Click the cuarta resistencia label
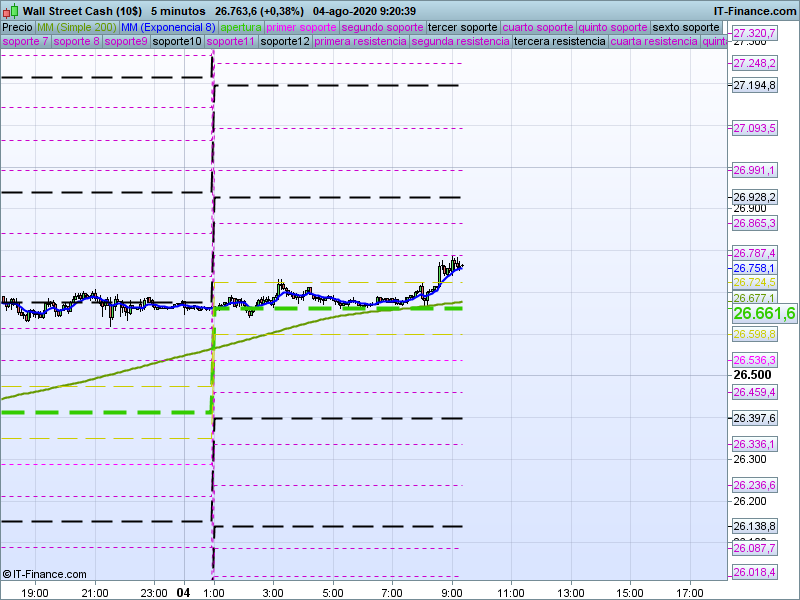The height and width of the screenshot is (600, 800). point(654,42)
